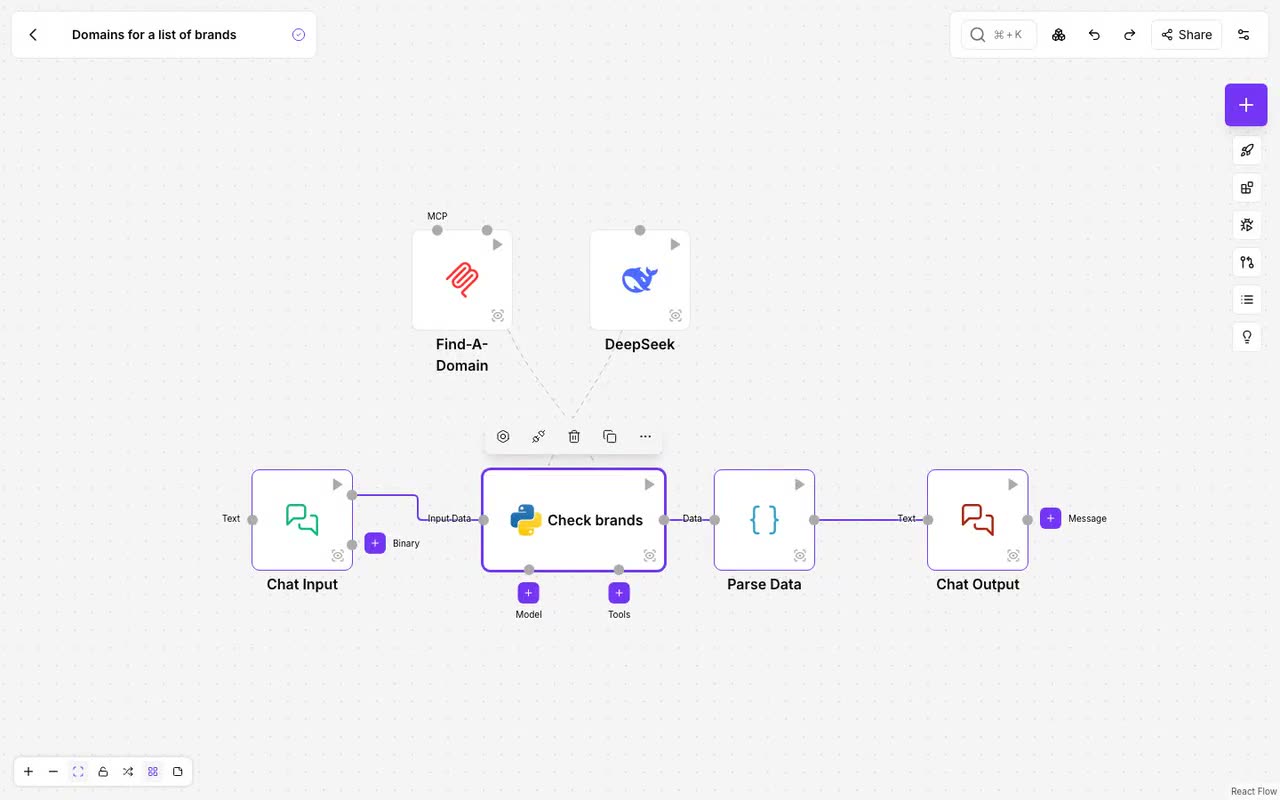Open the list icon in the right sidebar
Viewport: 1280px width, 800px height.
1247,300
